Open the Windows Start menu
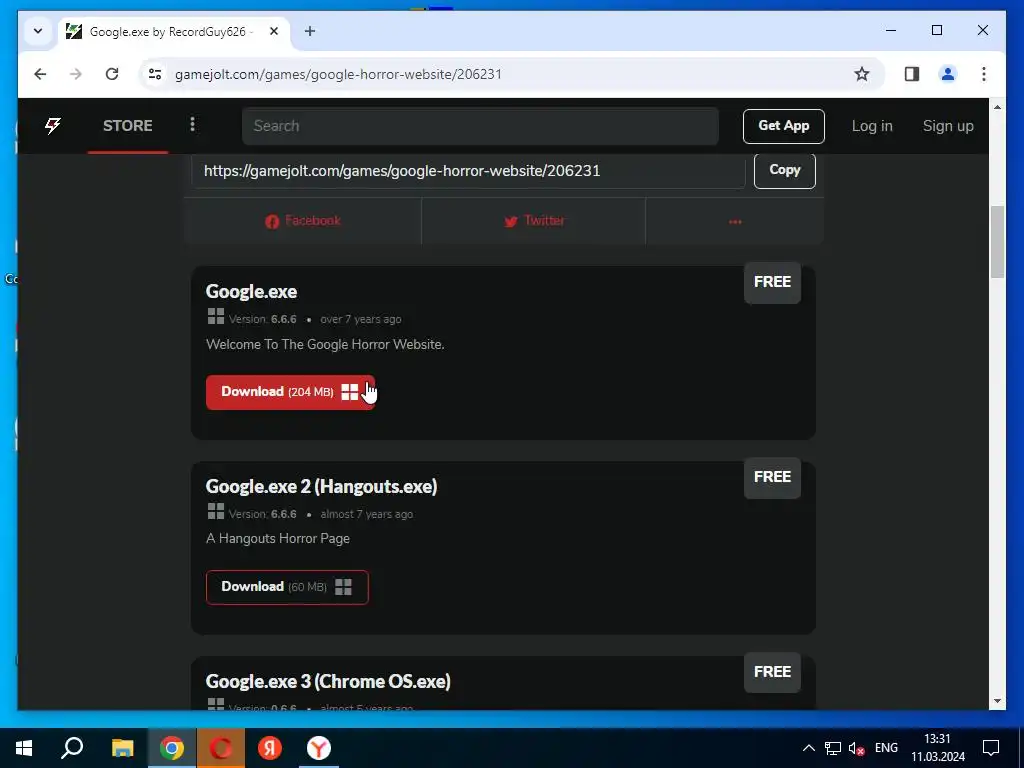 (x=24, y=748)
